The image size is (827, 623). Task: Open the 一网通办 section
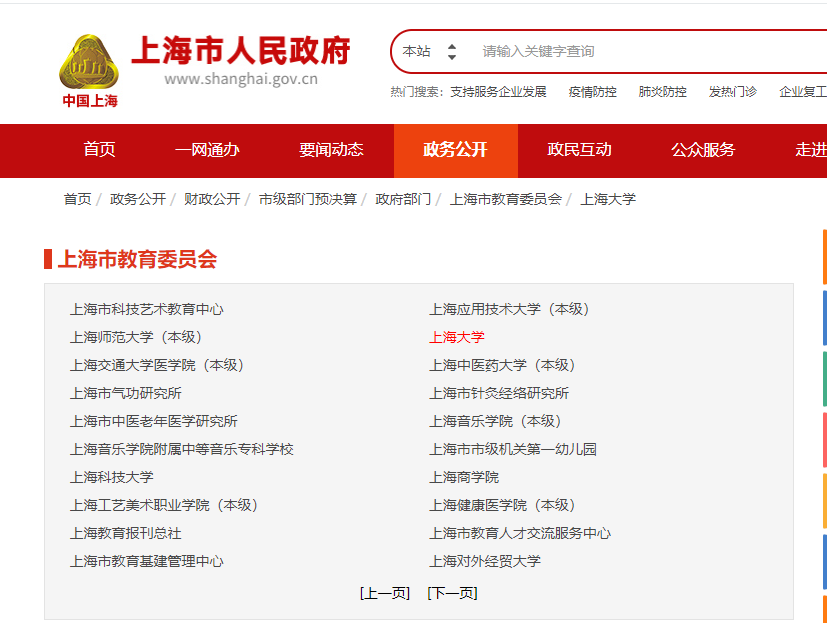(x=212, y=151)
